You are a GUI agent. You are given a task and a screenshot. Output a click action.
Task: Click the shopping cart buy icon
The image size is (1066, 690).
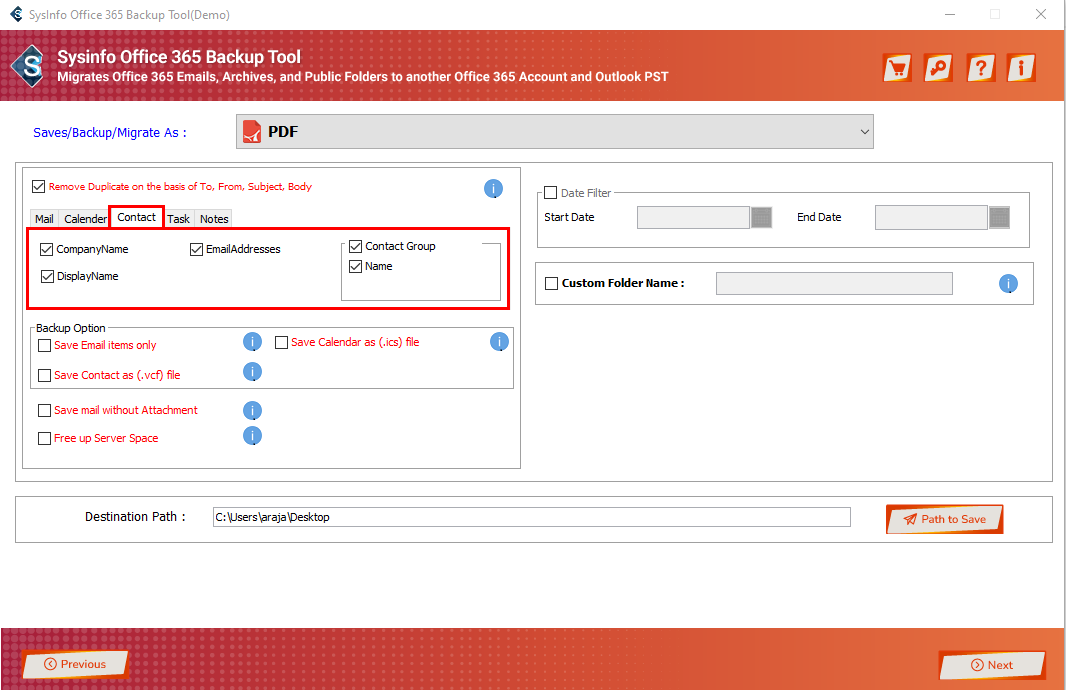(897, 68)
